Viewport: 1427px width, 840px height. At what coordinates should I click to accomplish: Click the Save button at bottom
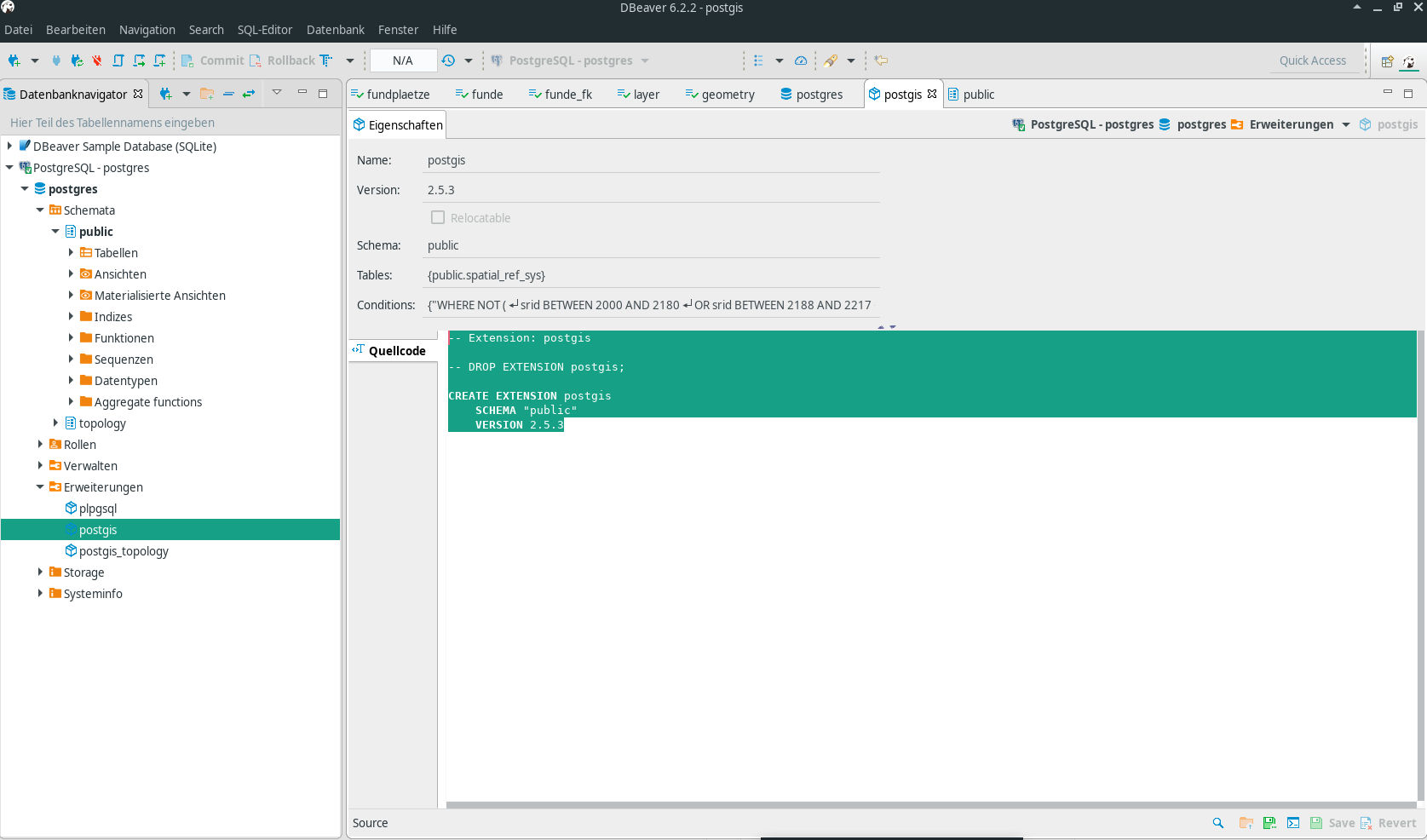[x=1332, y=823]
